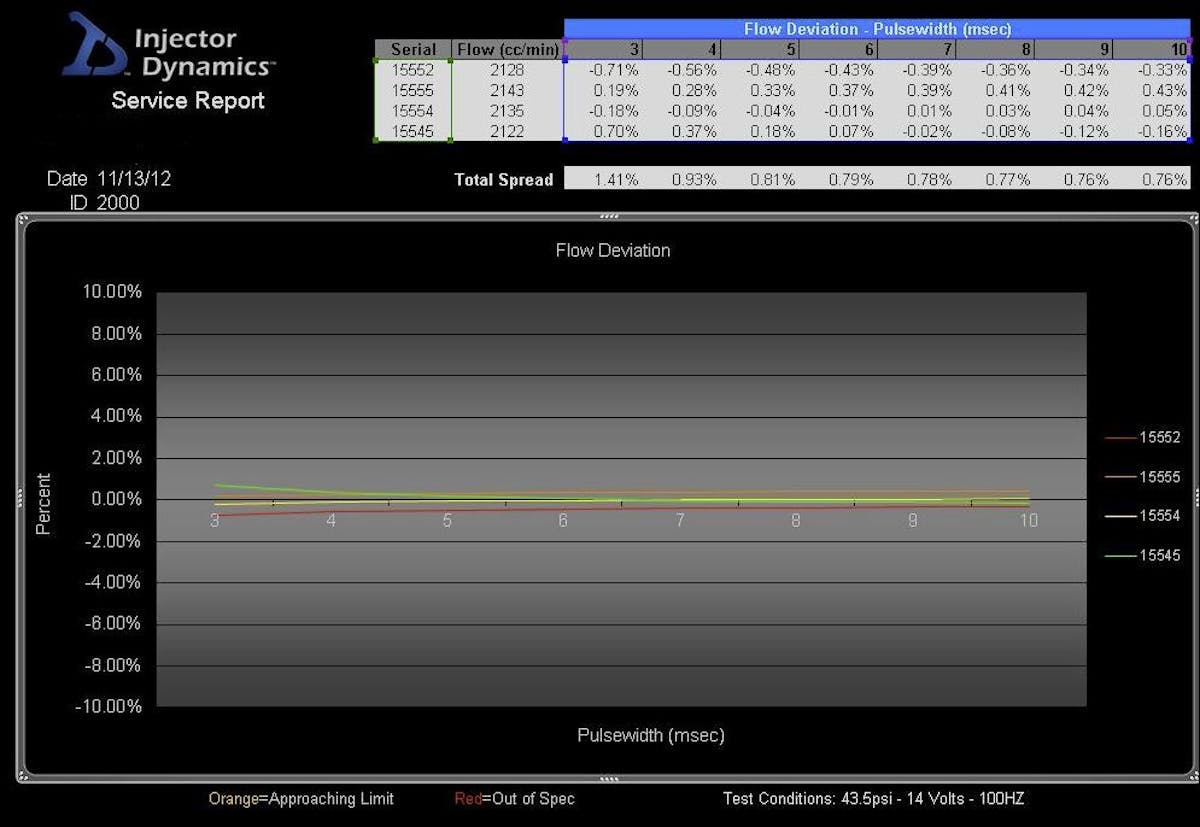Click the Date 11/13/12 field
This screenshot has height=827, width=1200.
[x=101, y=179]
